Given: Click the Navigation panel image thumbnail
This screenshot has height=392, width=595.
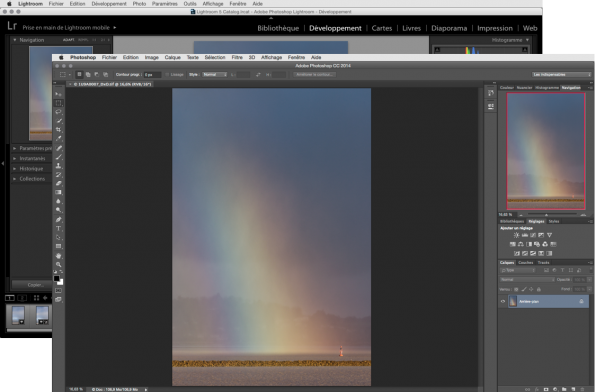Looking at the screenshot, I should [546, 151].
